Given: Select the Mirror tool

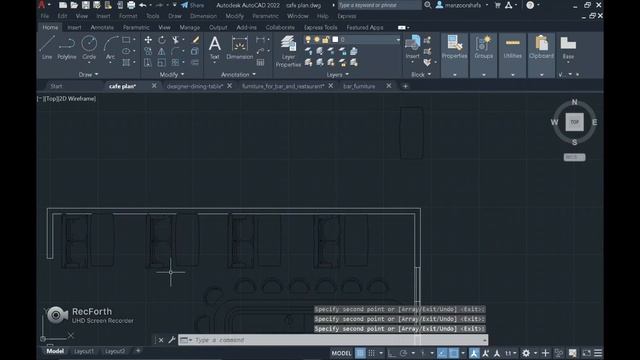Looking at the screenshot, I should click(162, 51).
